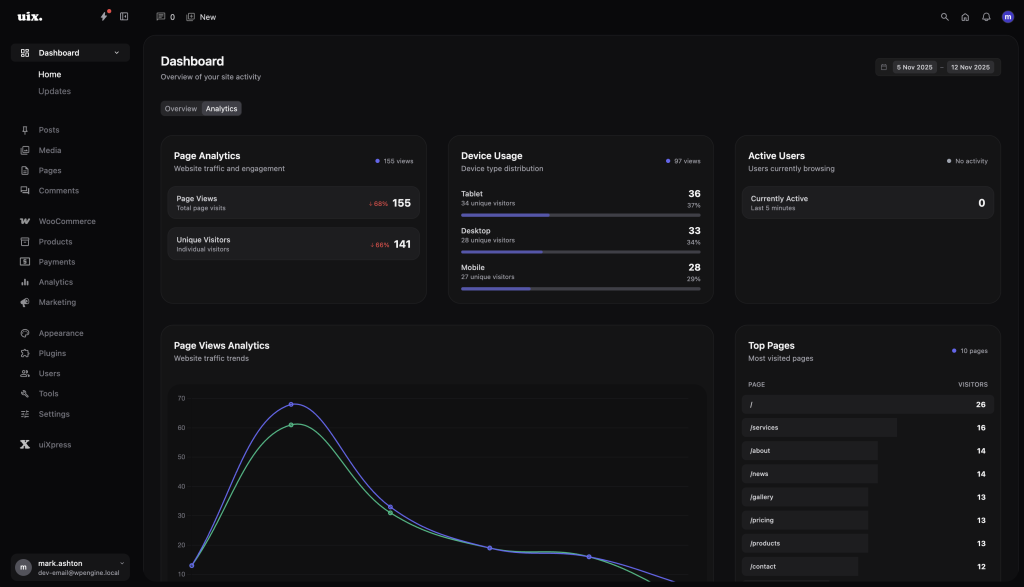Click the lightning bolt icon in top bar

click(104, 17)
